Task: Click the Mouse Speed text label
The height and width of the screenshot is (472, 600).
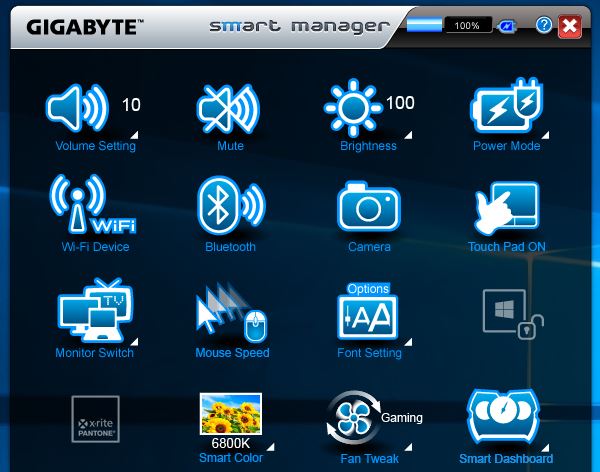Action: (x=232, y=353)
